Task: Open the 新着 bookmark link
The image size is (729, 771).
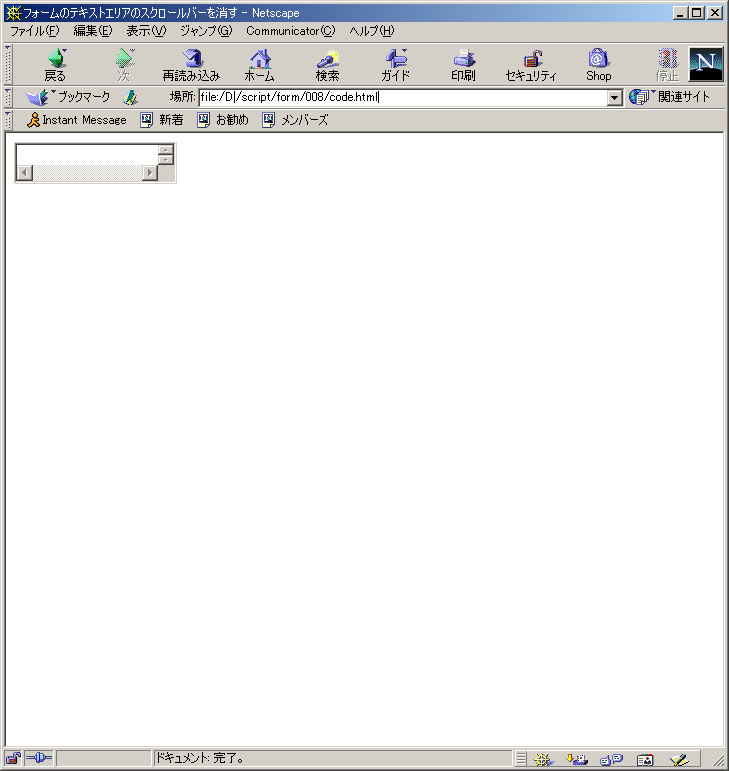Action: [162, 120]
